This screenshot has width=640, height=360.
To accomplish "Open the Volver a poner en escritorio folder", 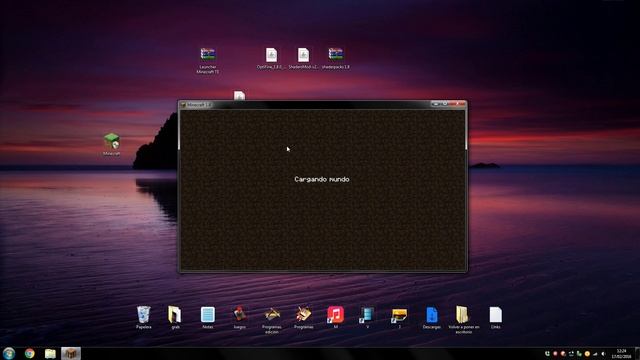I will click(464, 320).
